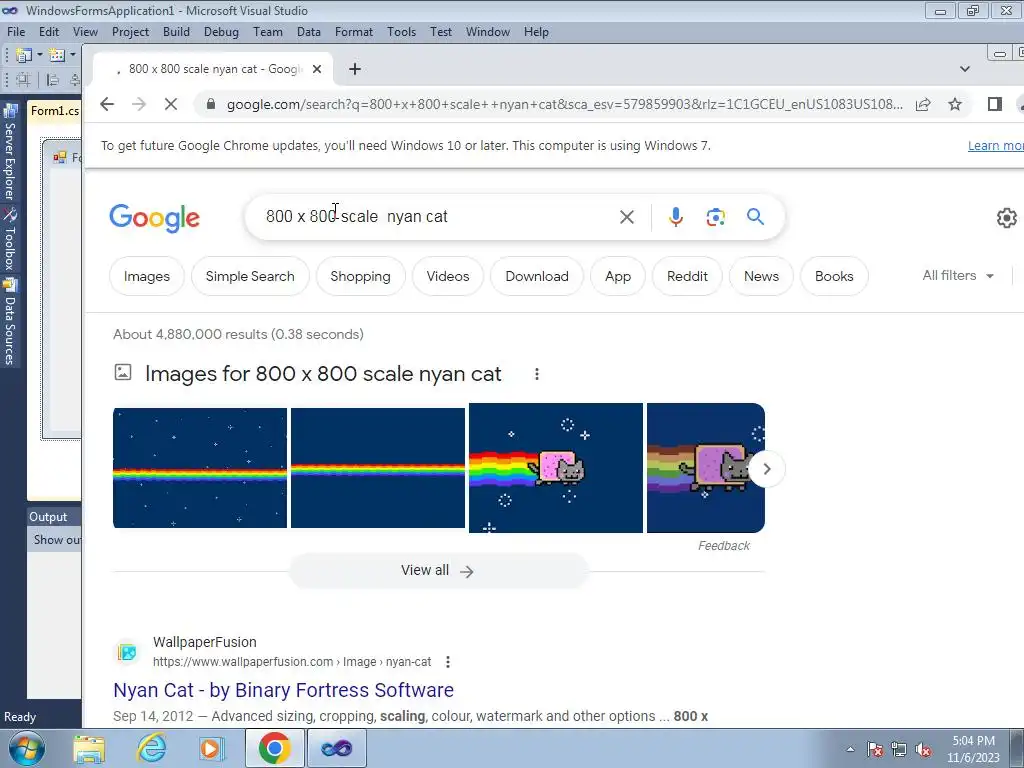Screen dimensions: 1024x768
Task: Click the Chrome address bar URL
Action: pos(565,104)
